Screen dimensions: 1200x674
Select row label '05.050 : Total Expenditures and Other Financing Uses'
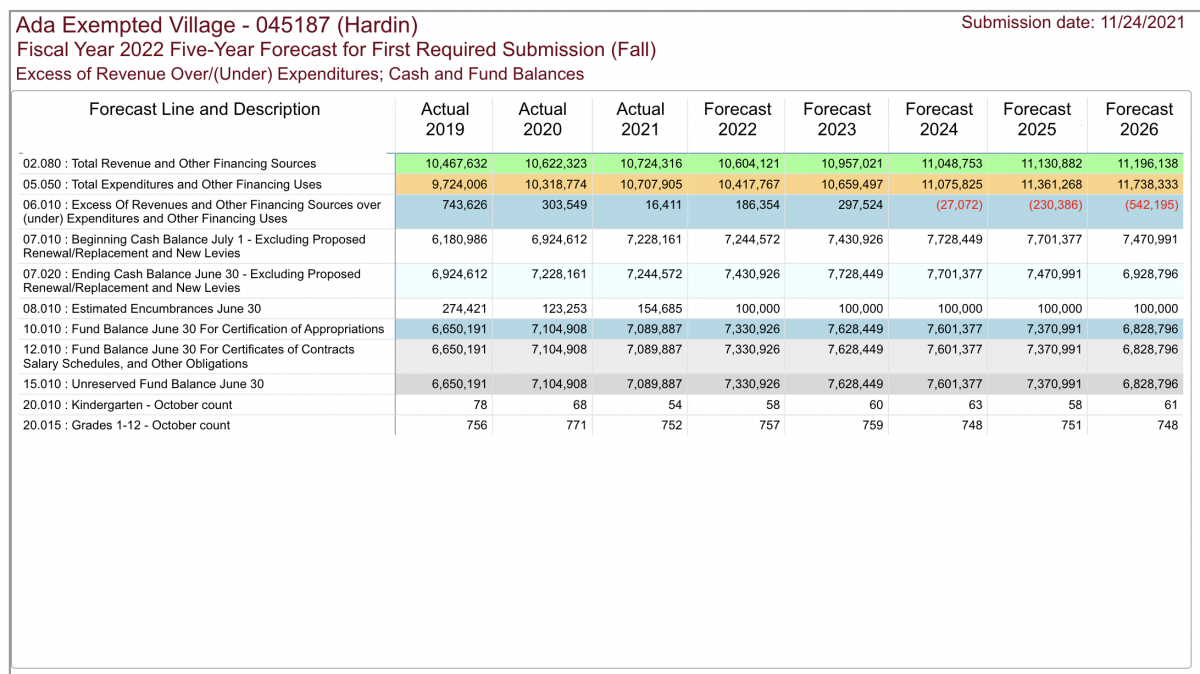[x=172, y=184]
